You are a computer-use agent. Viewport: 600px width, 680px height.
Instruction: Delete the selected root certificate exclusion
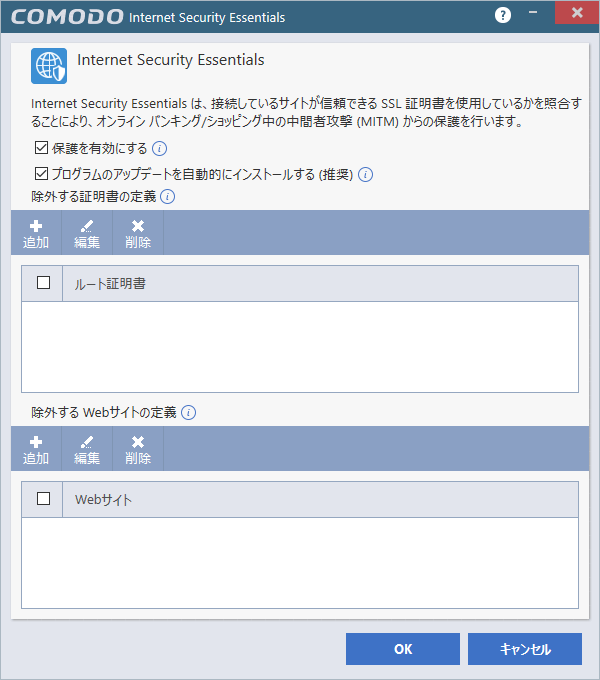(x=138, y=233)
